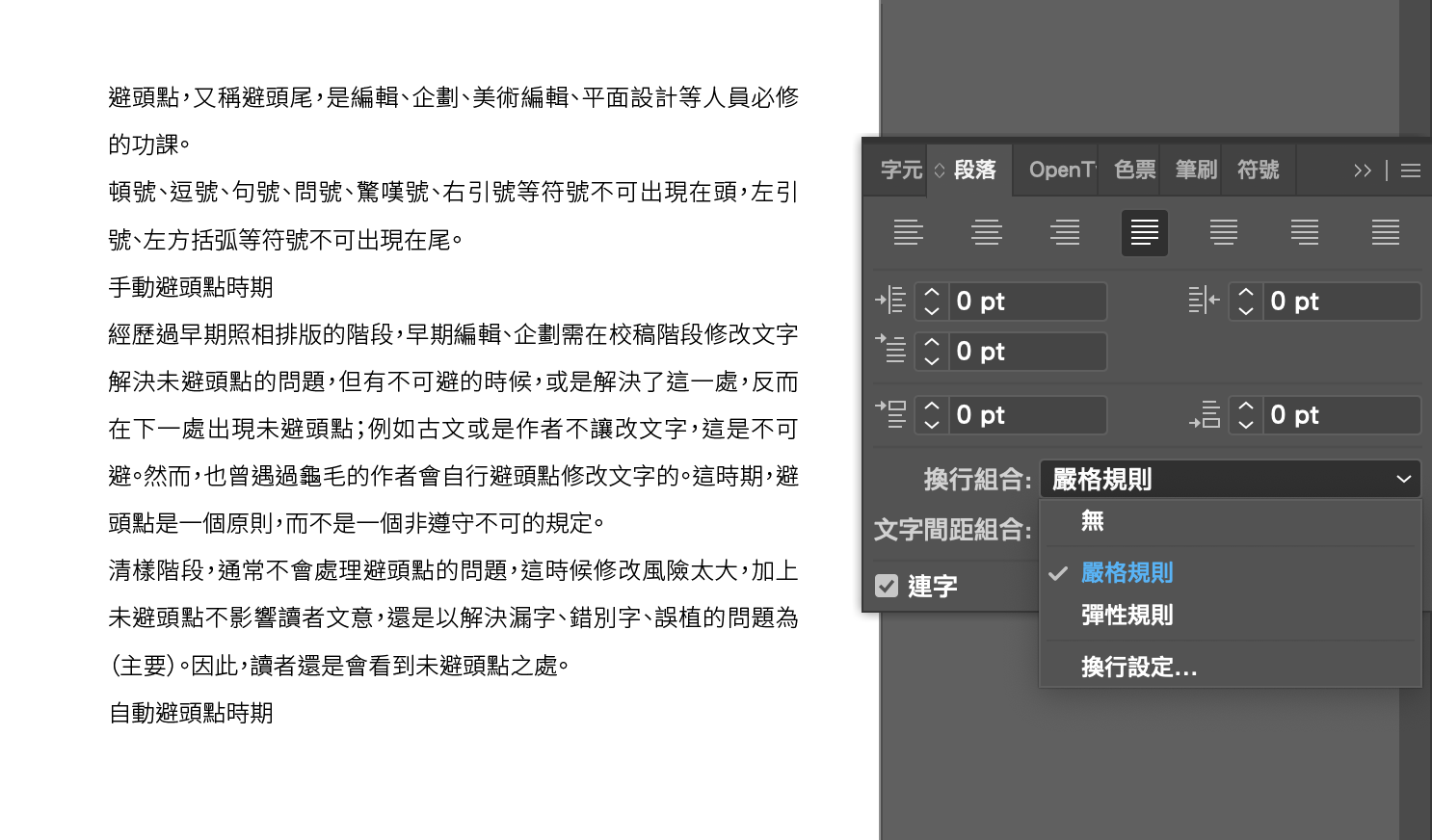Viewport: 1432px width, 840px height.
Task: Switch to the 字元 tab
Action: pyautogui.click(x=900, y=171)
